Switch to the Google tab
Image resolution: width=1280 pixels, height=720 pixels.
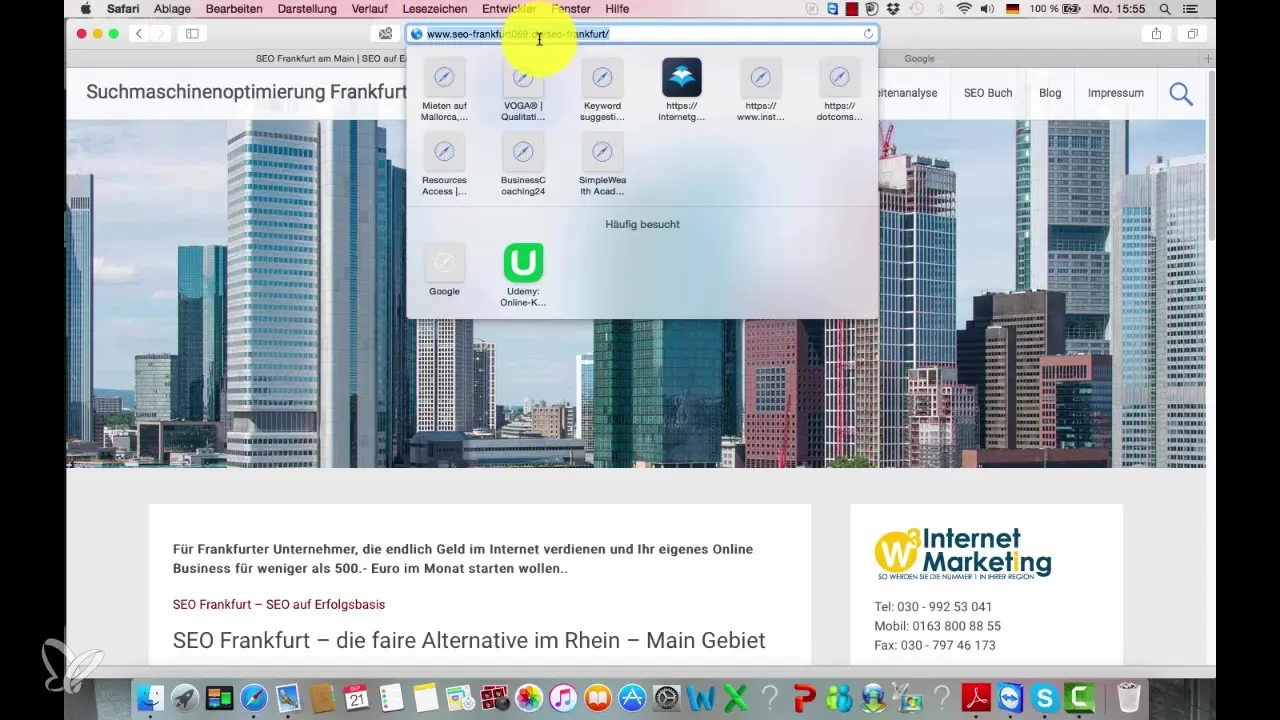click(919, 59)
